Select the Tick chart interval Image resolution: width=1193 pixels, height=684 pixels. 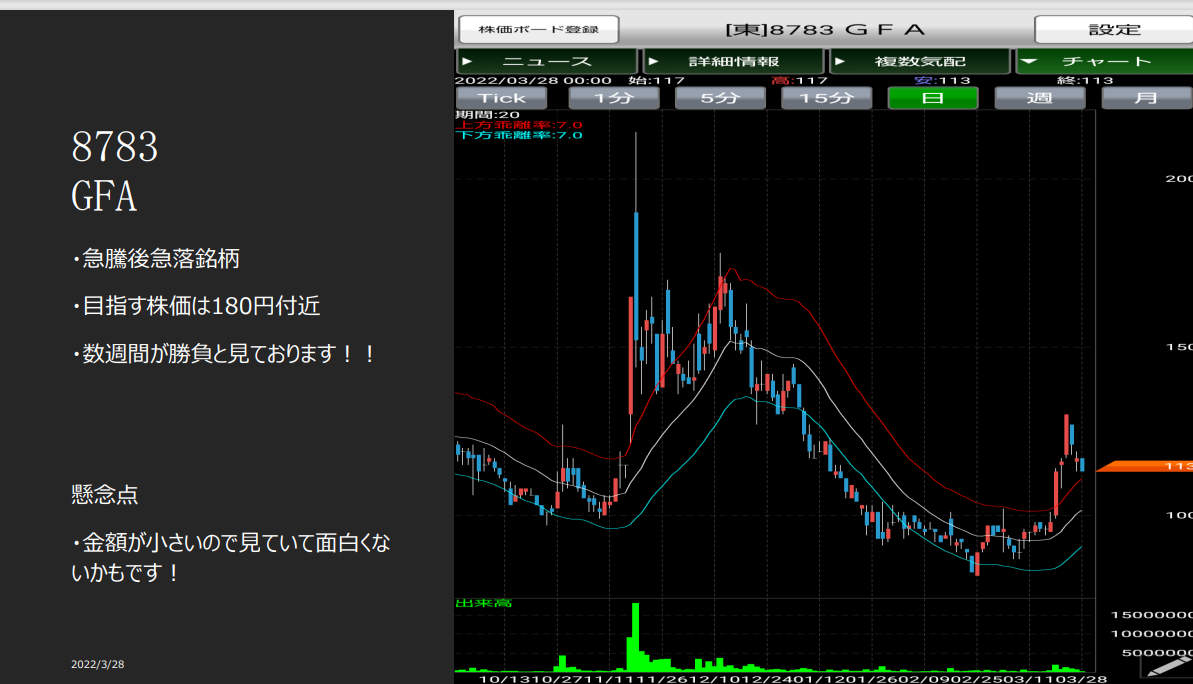tap(502, 98)
